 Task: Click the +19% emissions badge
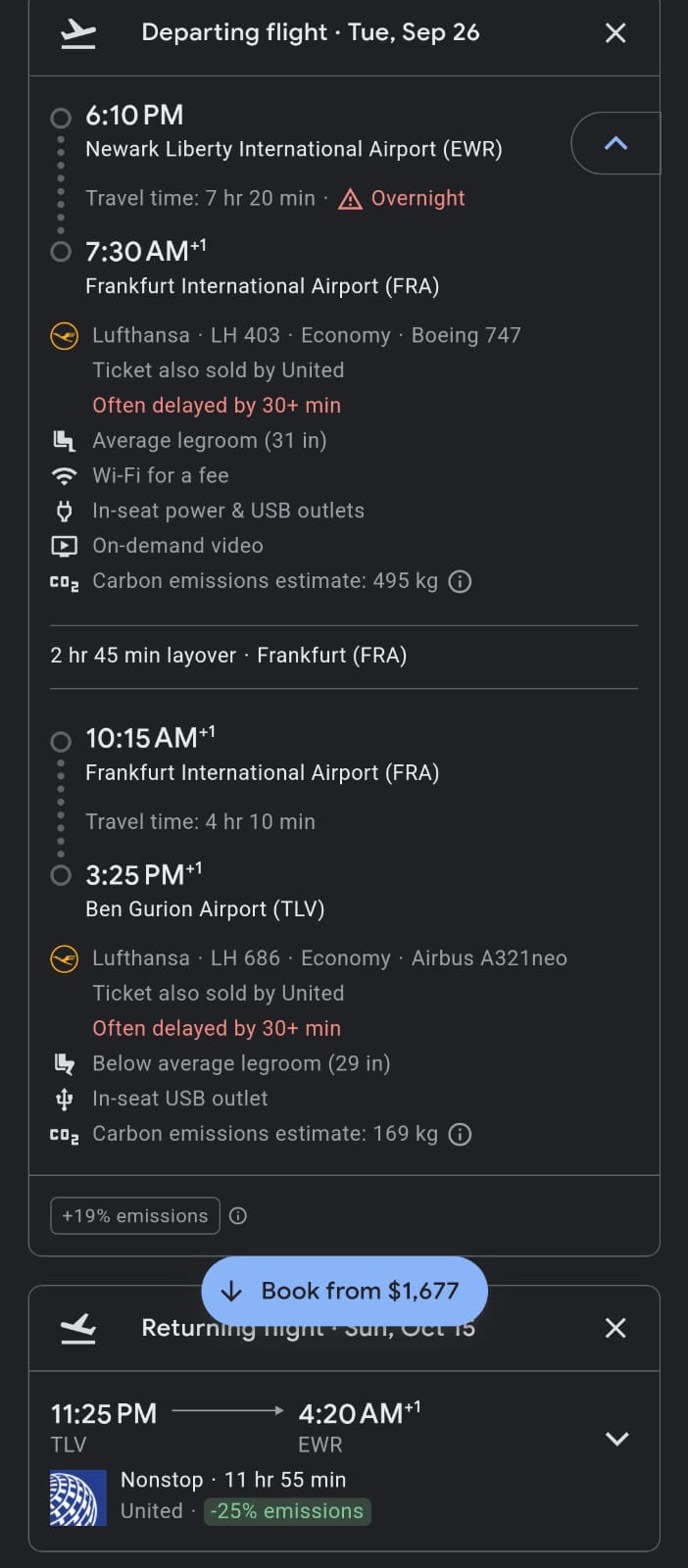click(x=135, y=1216)
